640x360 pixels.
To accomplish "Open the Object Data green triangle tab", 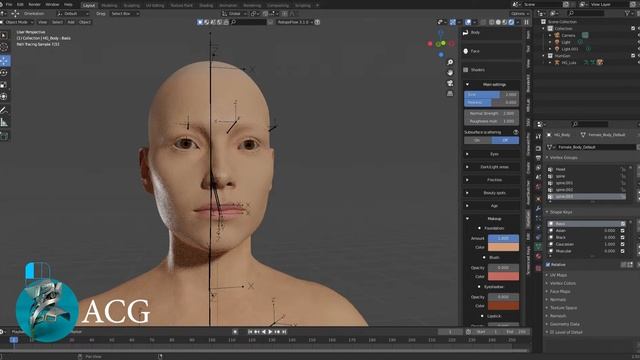I will 538,246.
